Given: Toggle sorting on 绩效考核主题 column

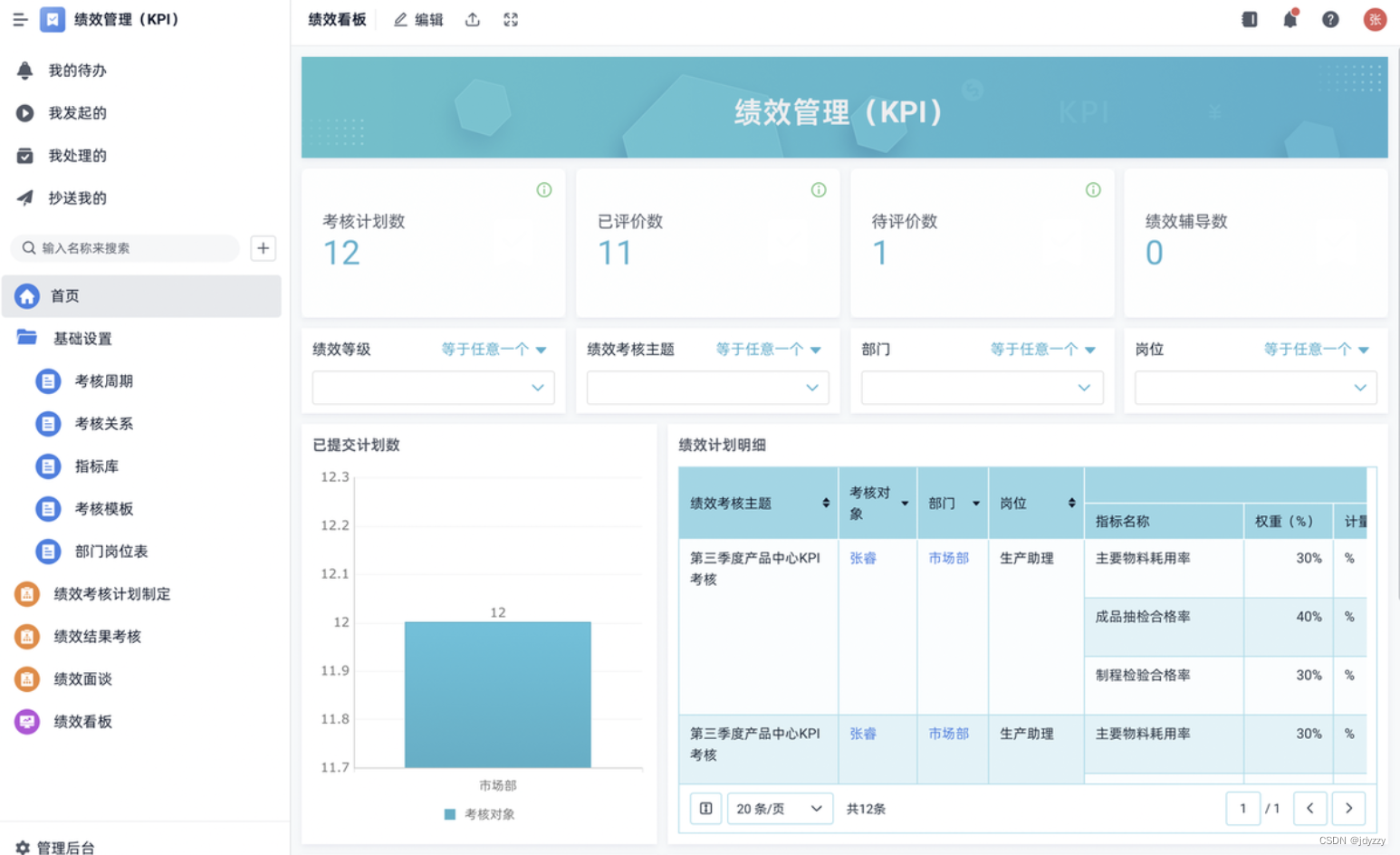Looking at the screenshot, I should [x=826, y=502].
